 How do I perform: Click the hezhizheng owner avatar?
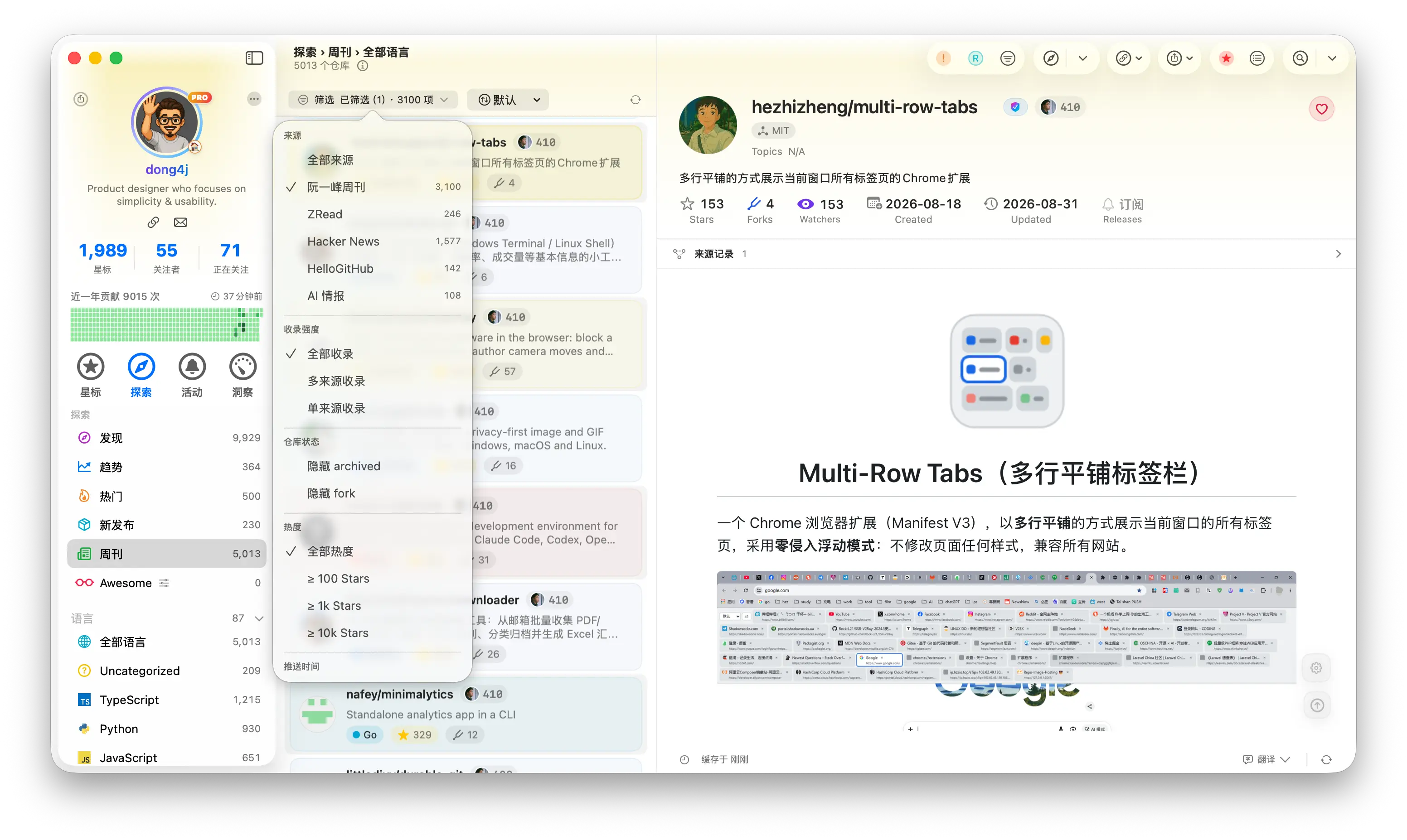coord(708,125)
